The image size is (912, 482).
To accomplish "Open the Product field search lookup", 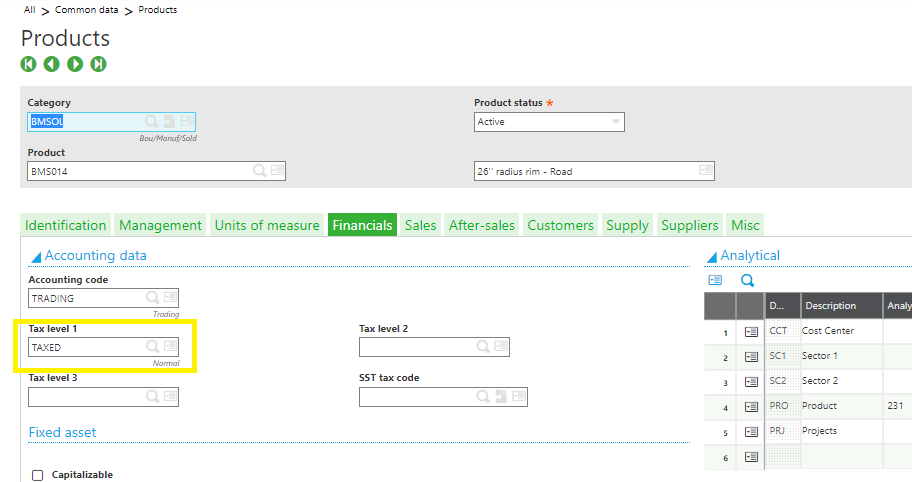I will [259, 171].
